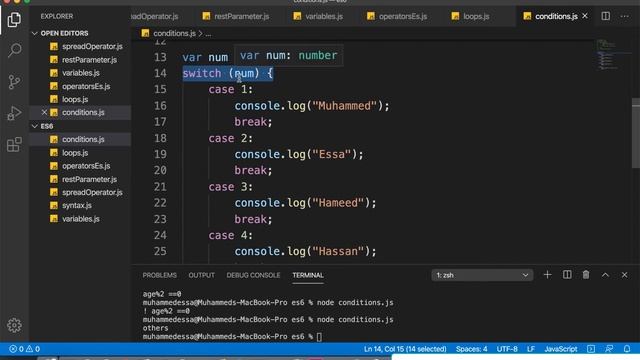This screenshot has height=360, width=640.
Task: Split the terminal panel
Action: 567,275
